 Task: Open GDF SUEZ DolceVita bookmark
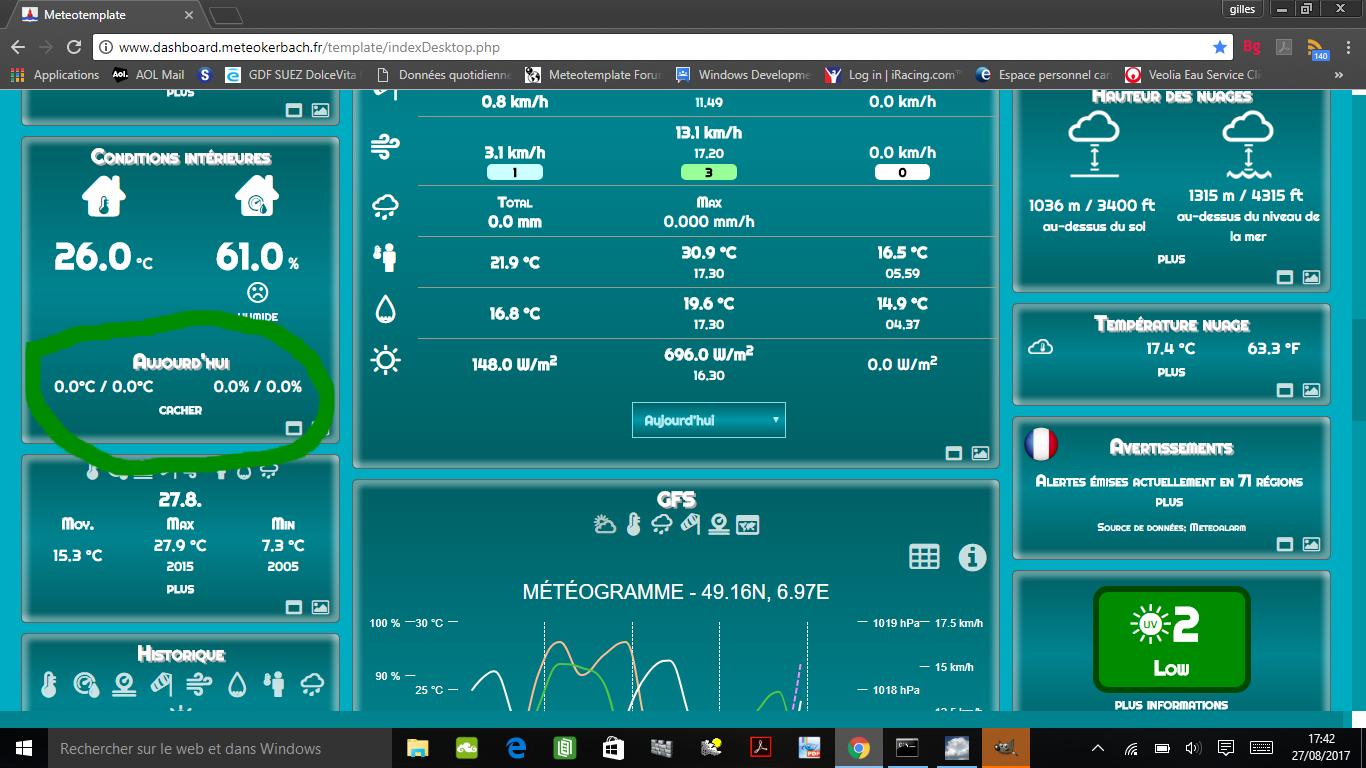coord(294,75)
